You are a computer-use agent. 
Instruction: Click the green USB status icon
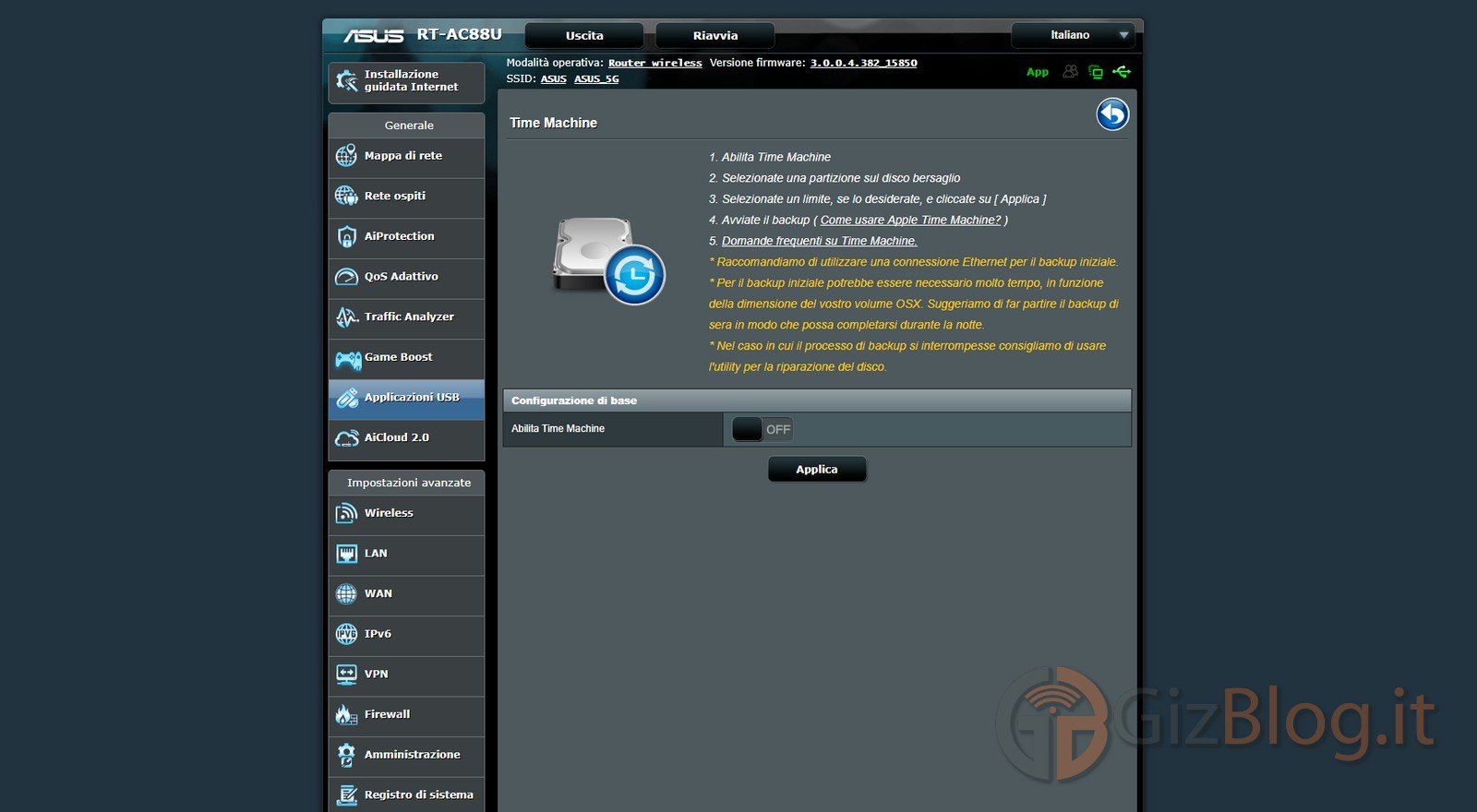point(1122,71)
